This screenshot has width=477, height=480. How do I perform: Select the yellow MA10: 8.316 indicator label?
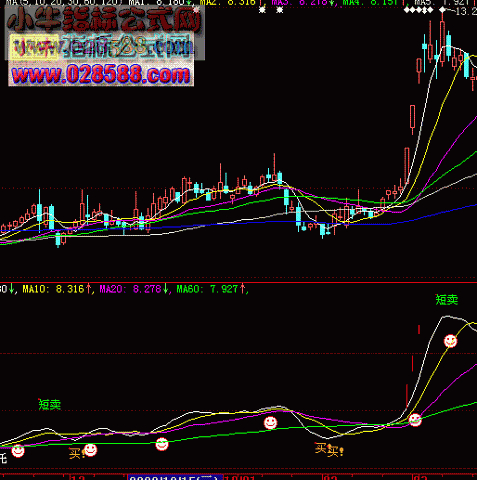[57, 289]
